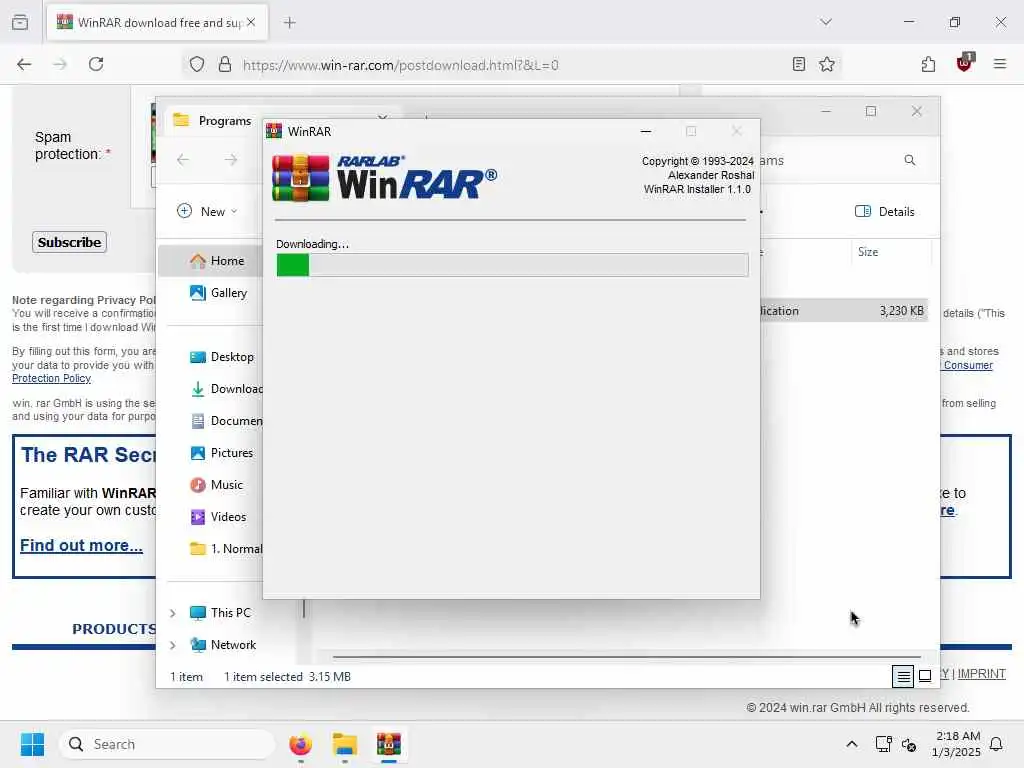Follow the Find out more link
Screen dimensions: 1024x768
click(x=81, y=545)
